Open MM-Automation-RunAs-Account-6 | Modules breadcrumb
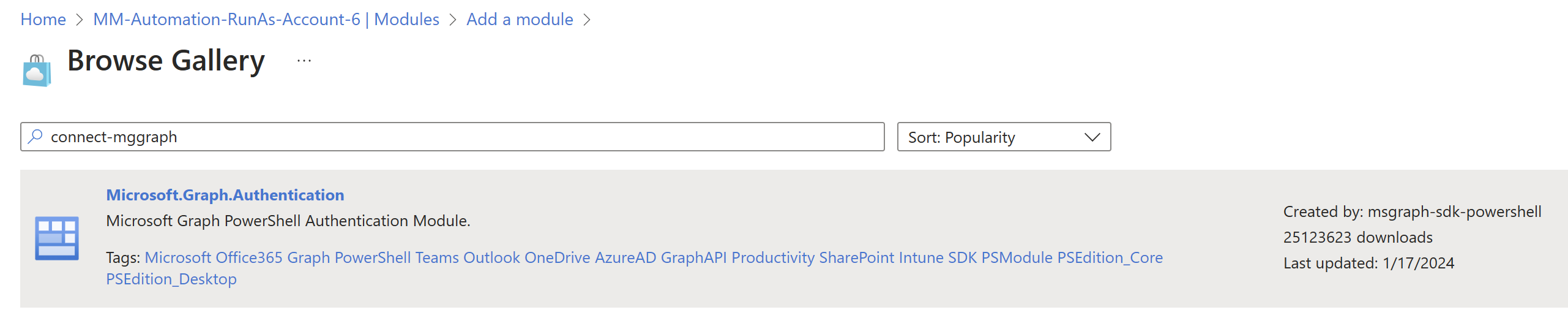This screenshot has height=315, width=1568. pos(266,20)
